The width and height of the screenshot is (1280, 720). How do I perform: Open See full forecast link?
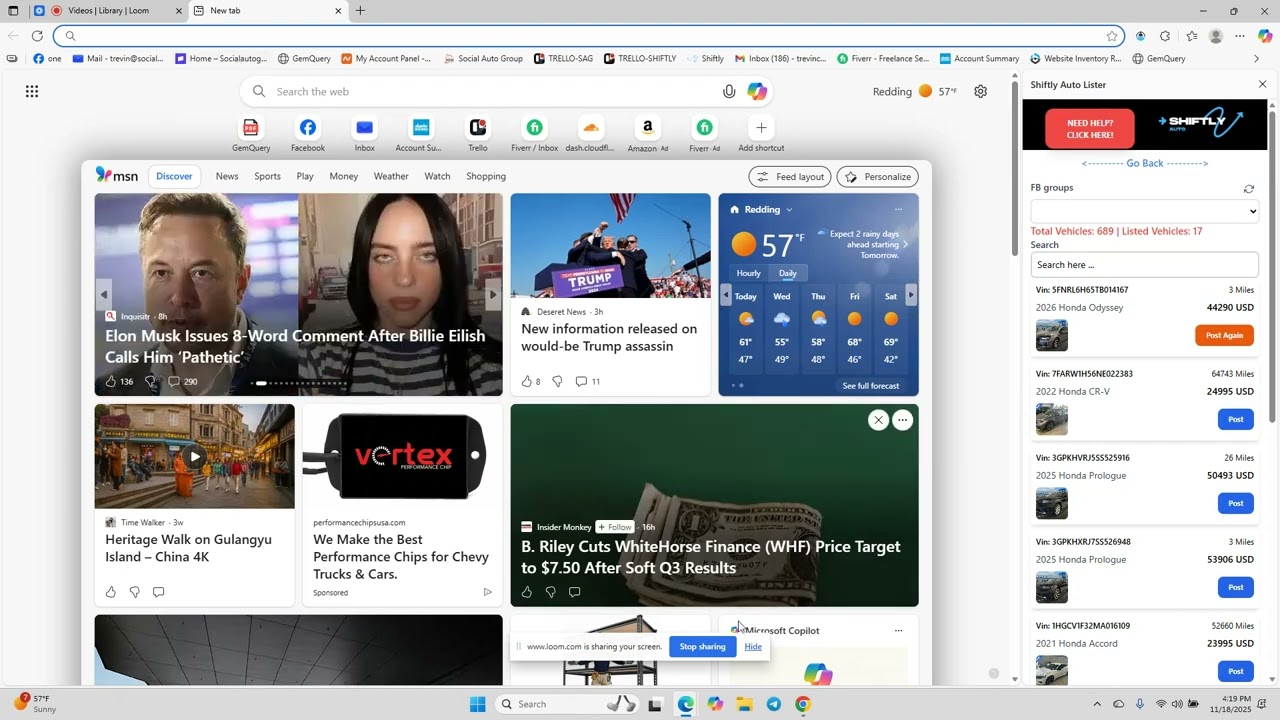871,386
